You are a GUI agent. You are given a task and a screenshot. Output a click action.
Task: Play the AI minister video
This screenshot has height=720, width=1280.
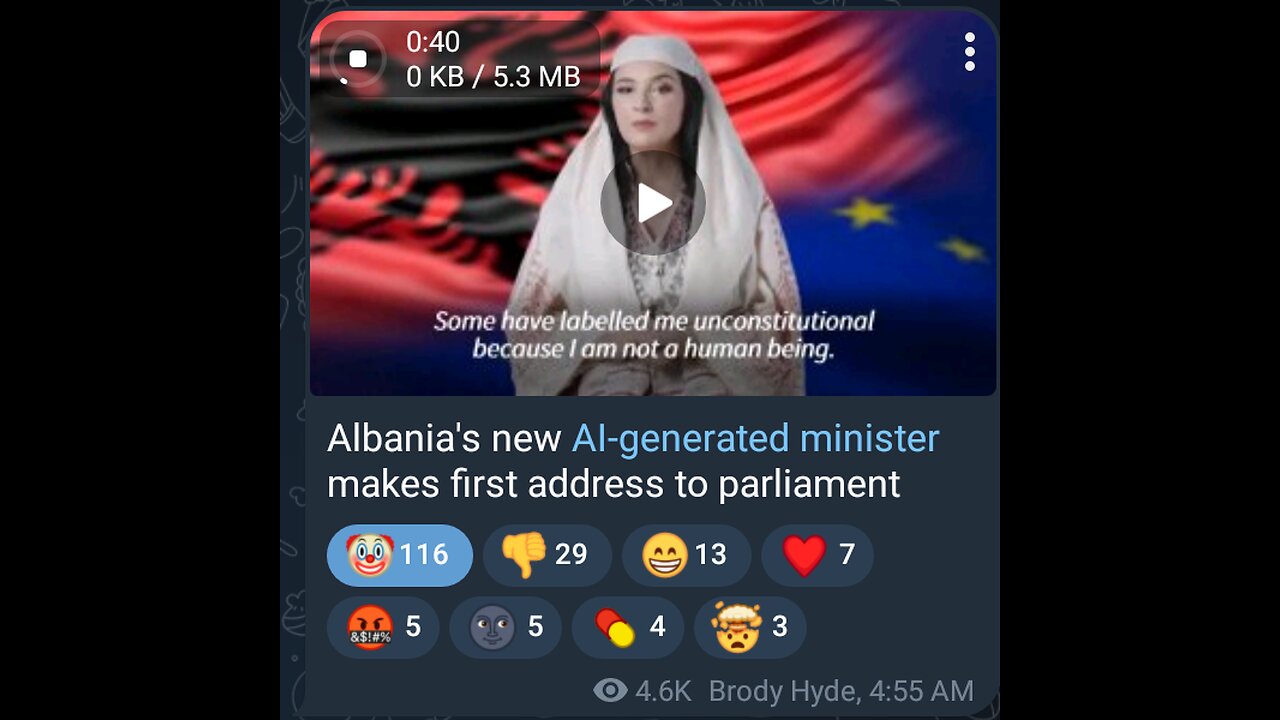tap(653, 203)
